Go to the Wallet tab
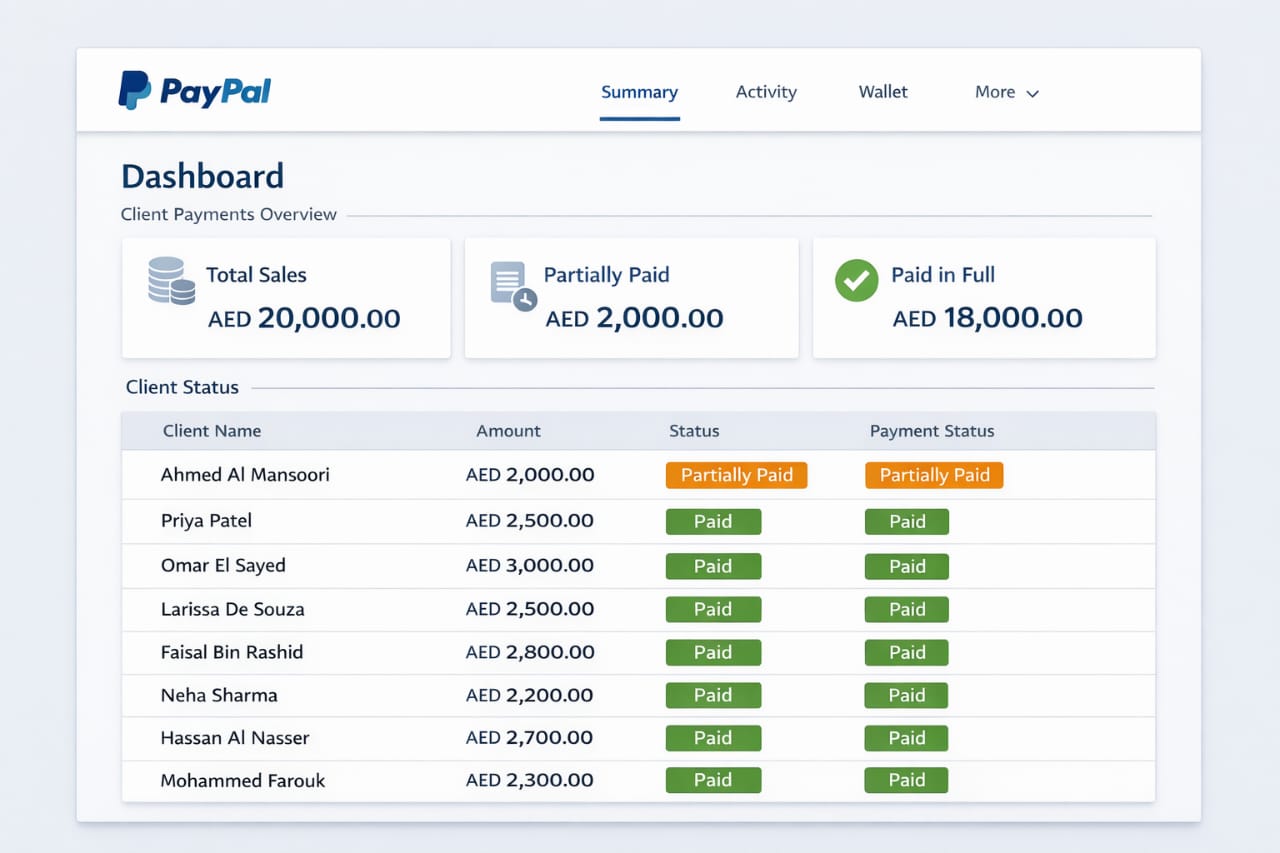The height and width of the screenshot is (853, 1280). 883,92
